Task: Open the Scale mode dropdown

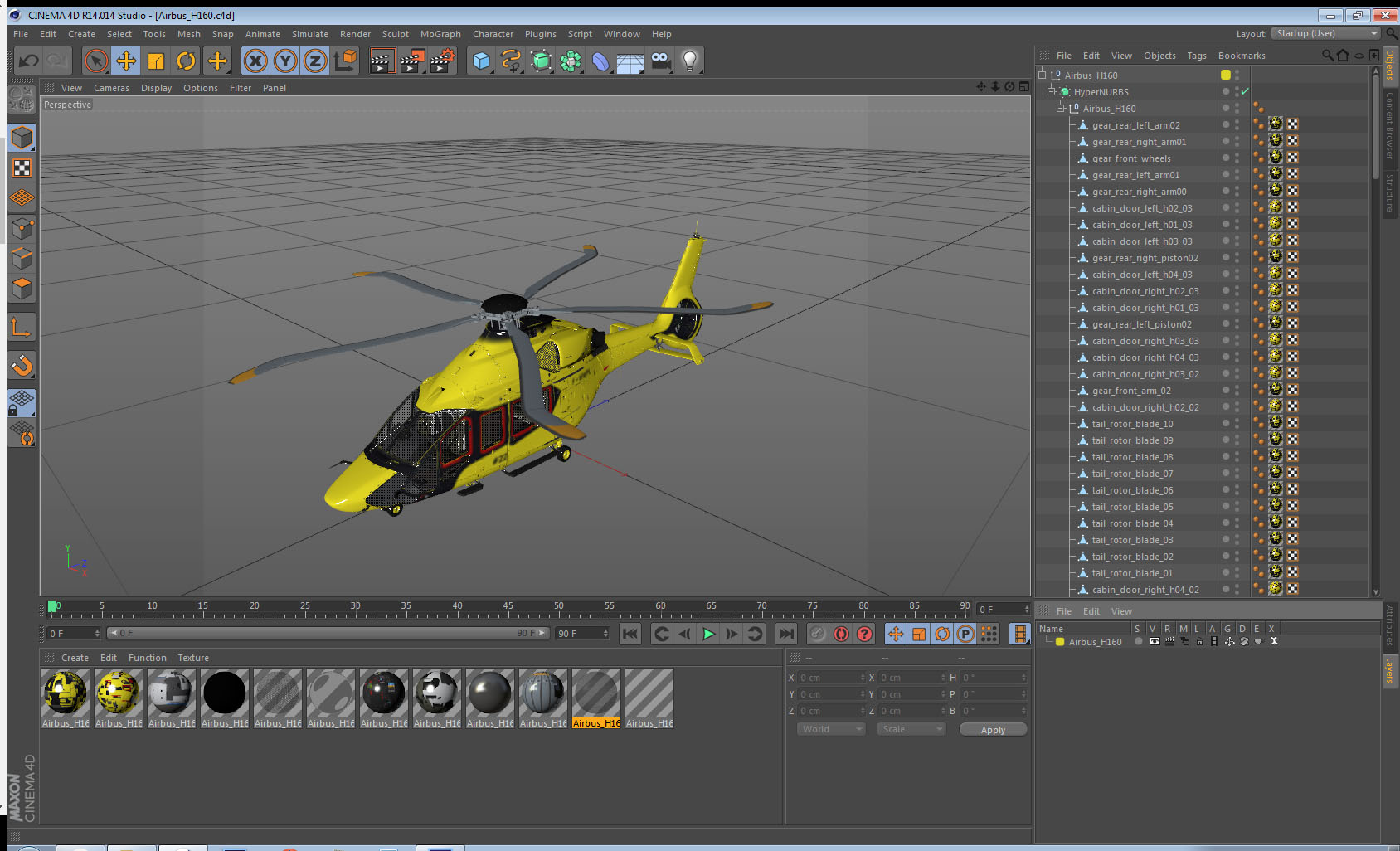Action: [x=911, y=729]
